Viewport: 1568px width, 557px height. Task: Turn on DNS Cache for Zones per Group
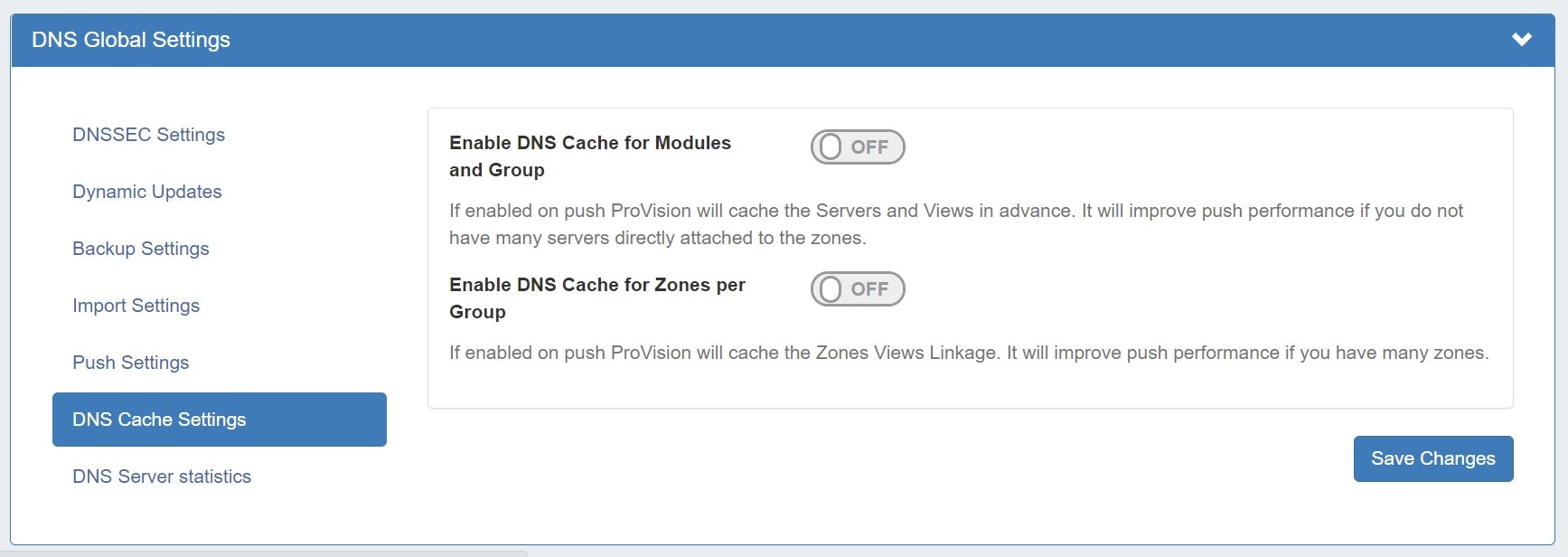(858, 289)
